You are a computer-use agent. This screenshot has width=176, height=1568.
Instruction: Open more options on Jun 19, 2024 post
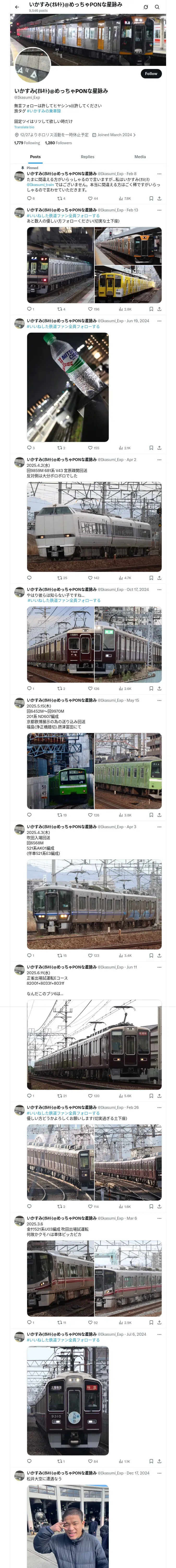pos(159,321)
